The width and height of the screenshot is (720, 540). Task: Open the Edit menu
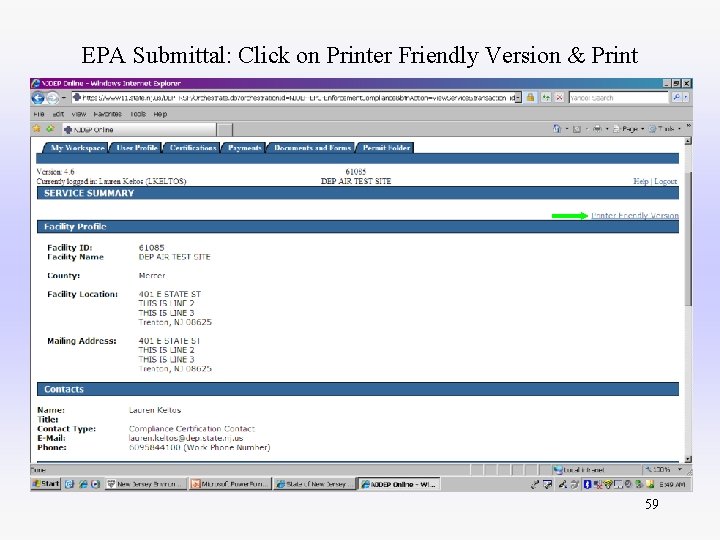[x=58, y=114]
